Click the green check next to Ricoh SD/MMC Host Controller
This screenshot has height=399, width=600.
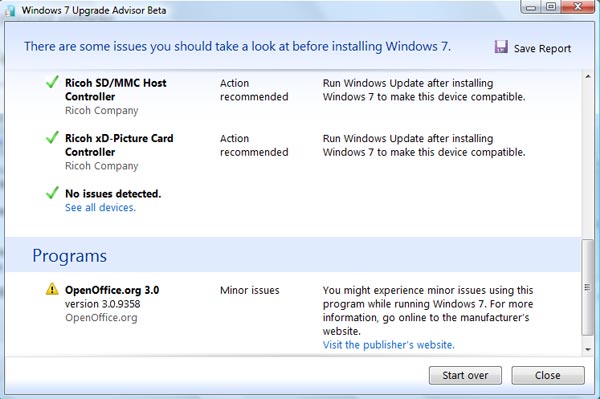(x=52, y=82)
